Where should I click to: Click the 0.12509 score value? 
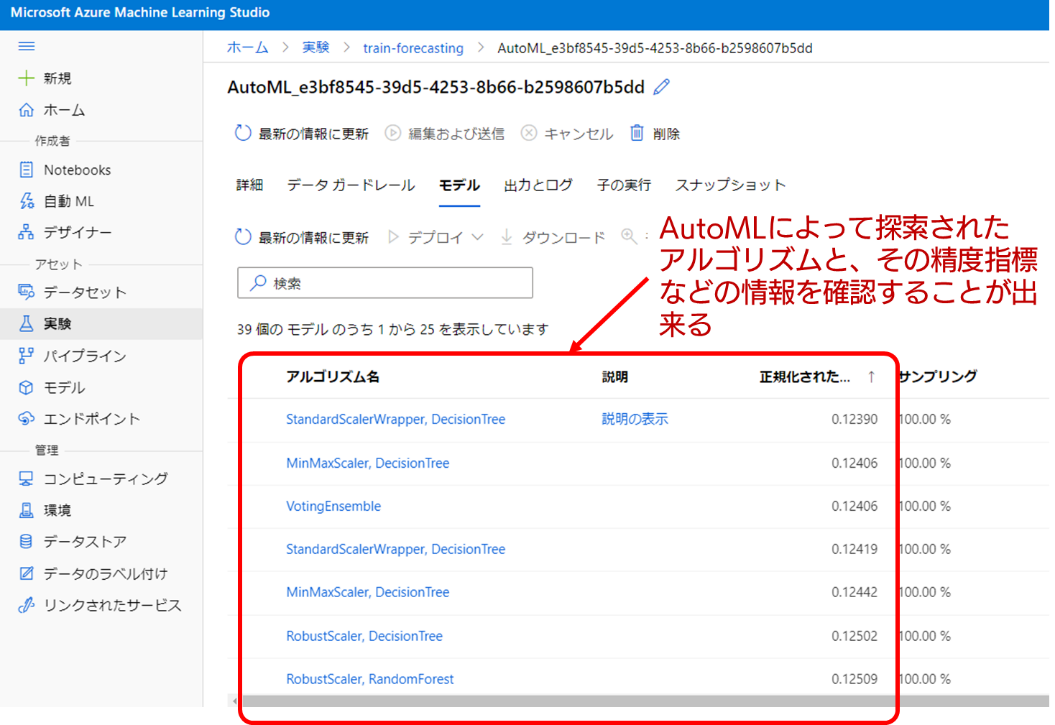click(854, 679)
